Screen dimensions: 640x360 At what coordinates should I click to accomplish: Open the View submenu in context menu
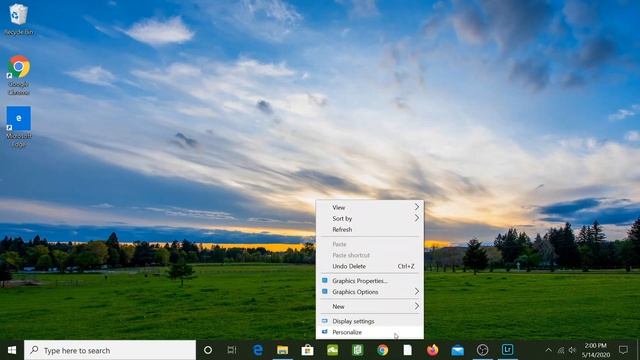tap(370, 207)
